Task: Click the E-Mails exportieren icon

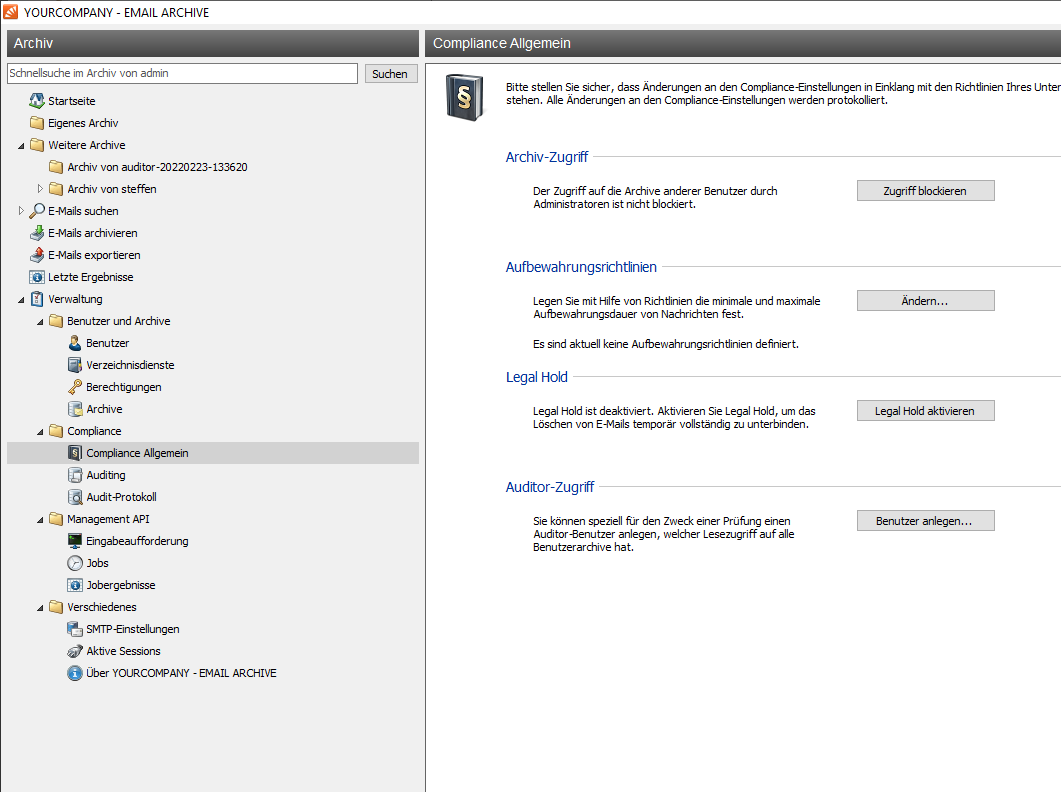Action: coord(37,255)
